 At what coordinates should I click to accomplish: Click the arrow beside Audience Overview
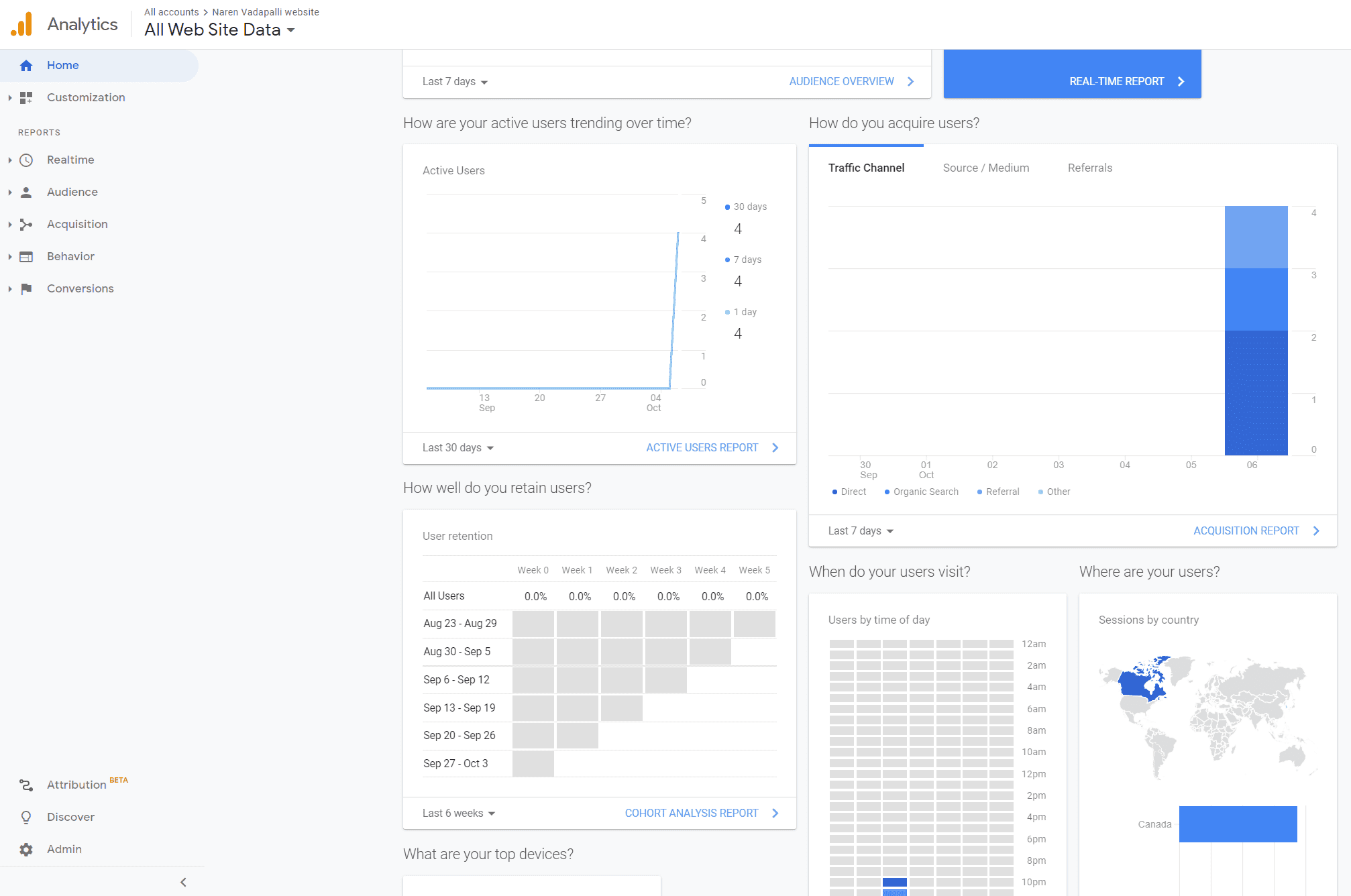click(x=911, y=82)
